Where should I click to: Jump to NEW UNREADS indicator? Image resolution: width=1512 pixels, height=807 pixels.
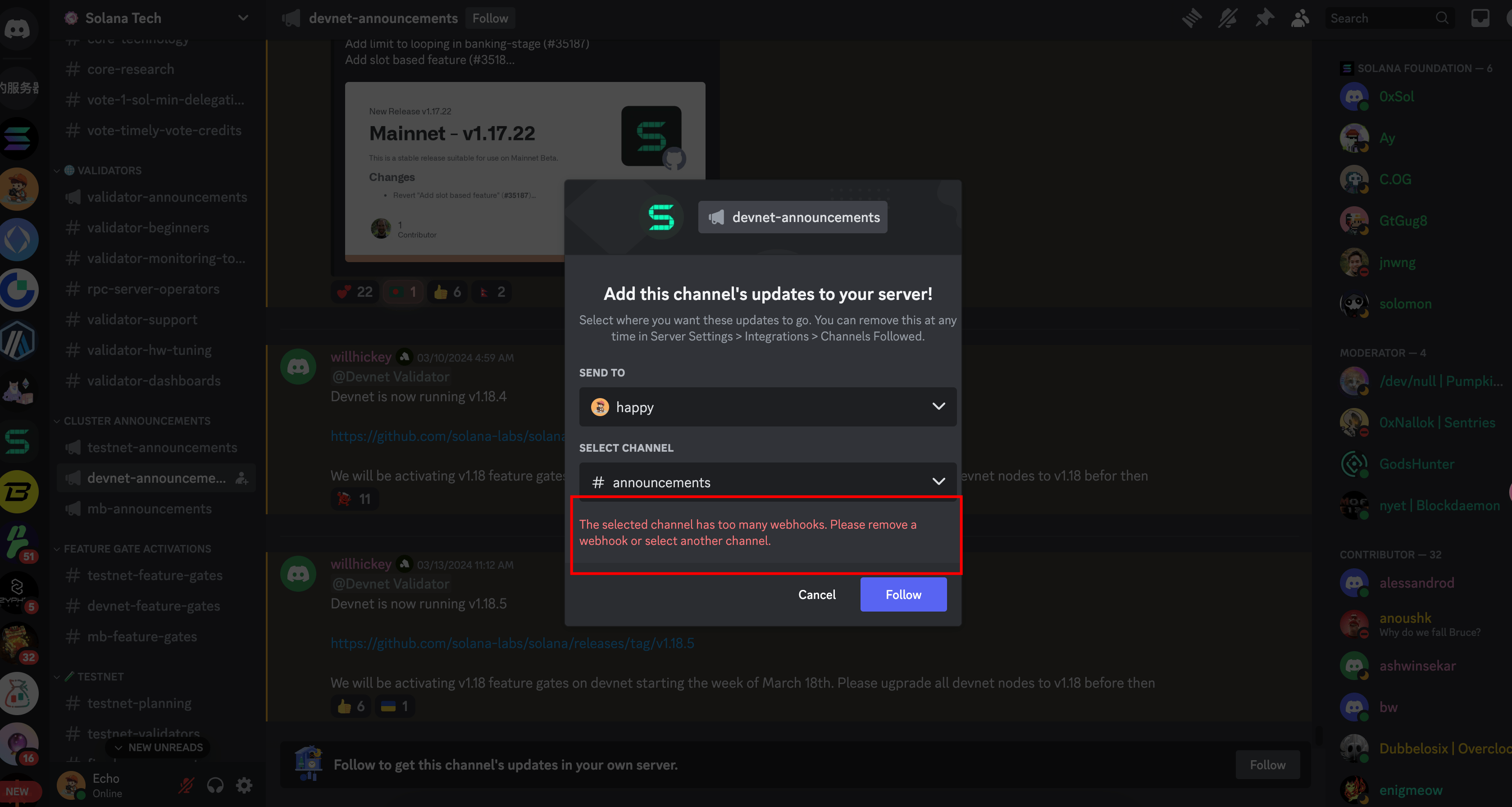pyautogui.click(x=158, y=747)
